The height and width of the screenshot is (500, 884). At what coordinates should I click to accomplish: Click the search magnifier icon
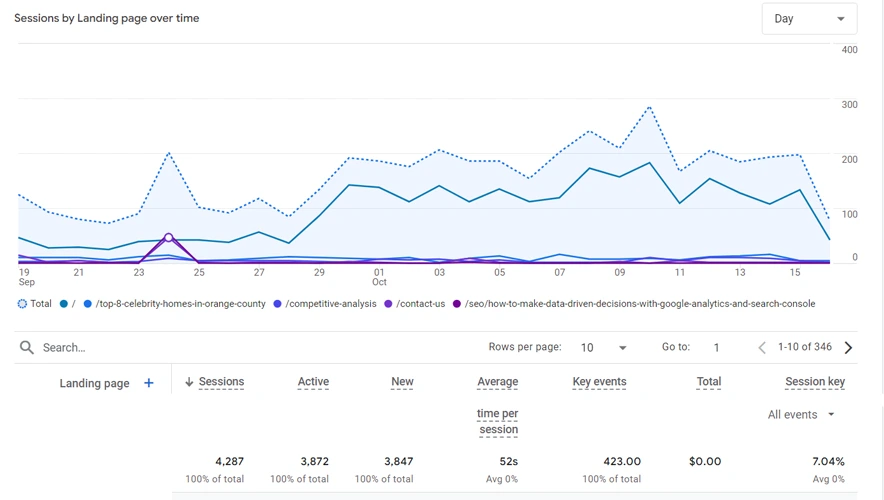tap(26, 347)
